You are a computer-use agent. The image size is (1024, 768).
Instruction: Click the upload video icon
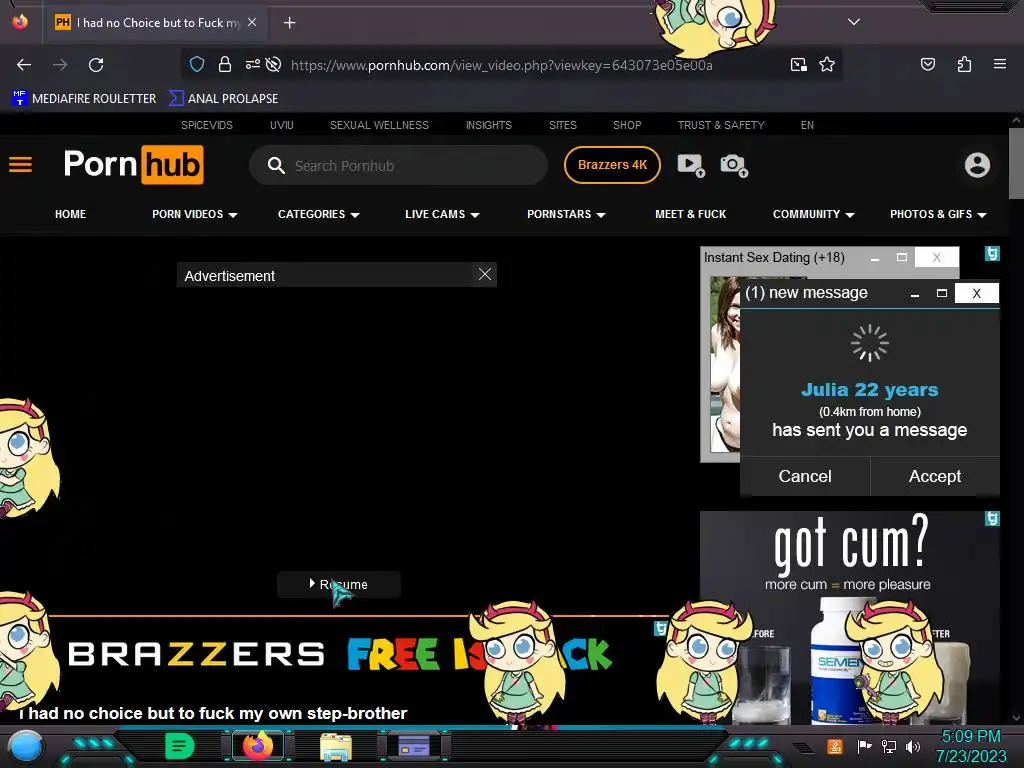click(x=690, y=165)
